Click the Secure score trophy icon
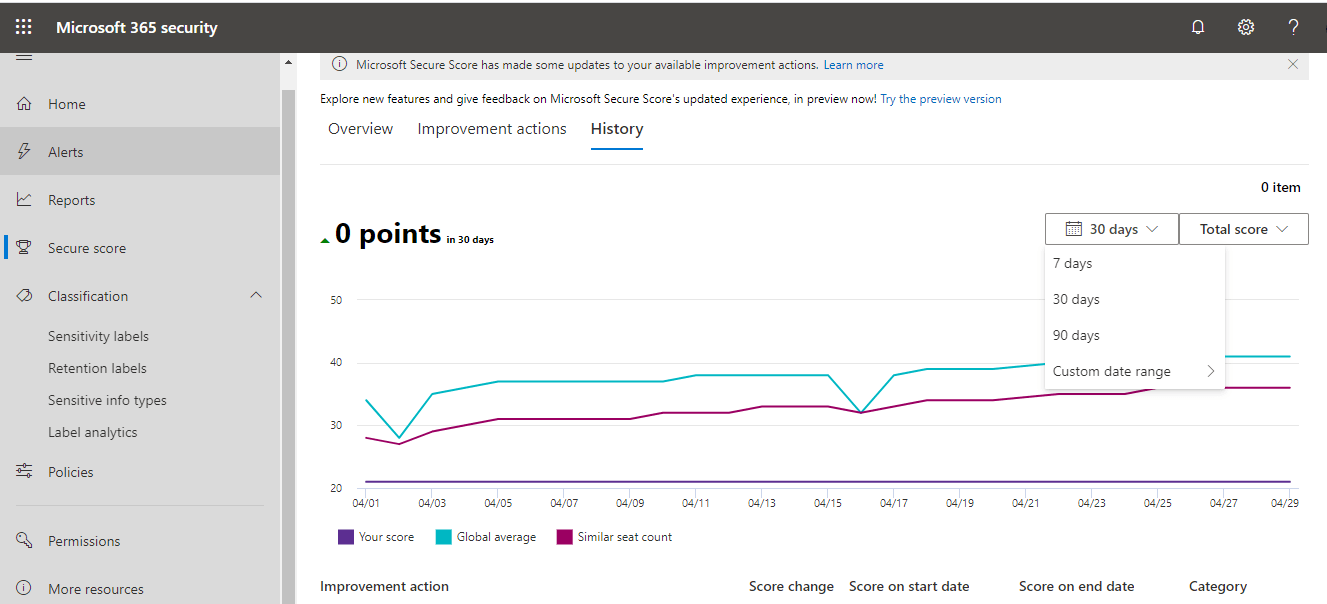Screen dimensions: 1327x604 (x=25, y=248)
